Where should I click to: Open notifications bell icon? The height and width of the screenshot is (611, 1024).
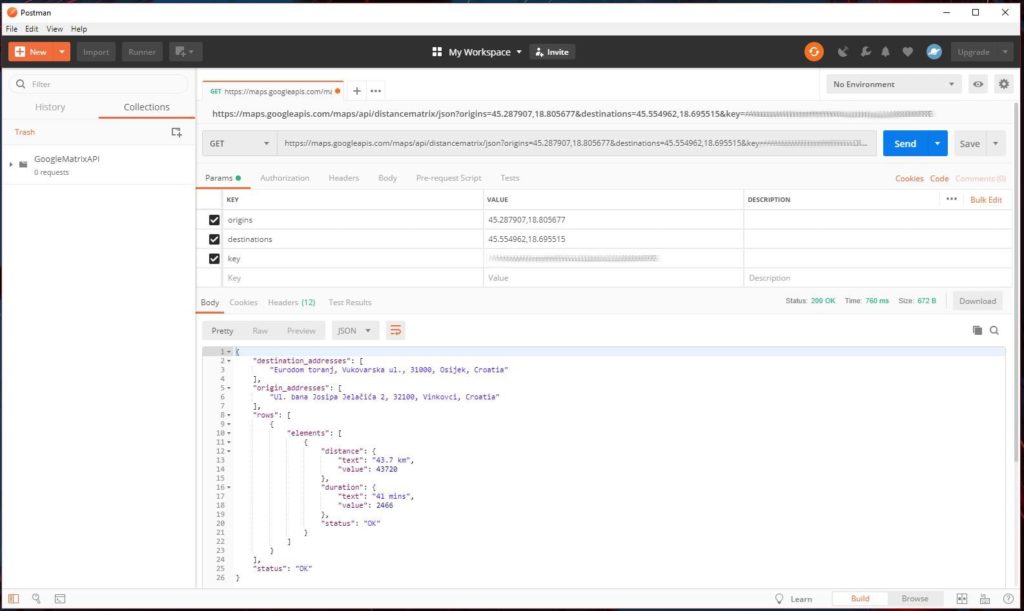[886, 52]
